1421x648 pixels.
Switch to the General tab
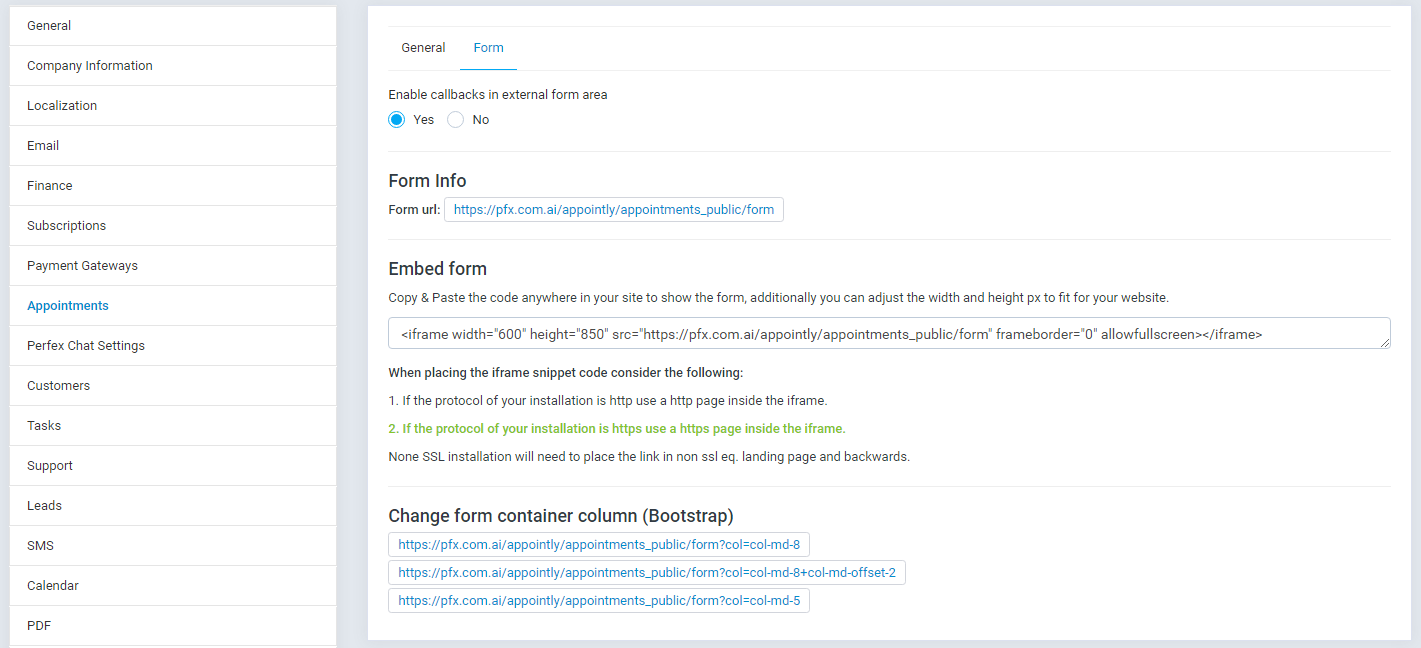pos(423,47)
